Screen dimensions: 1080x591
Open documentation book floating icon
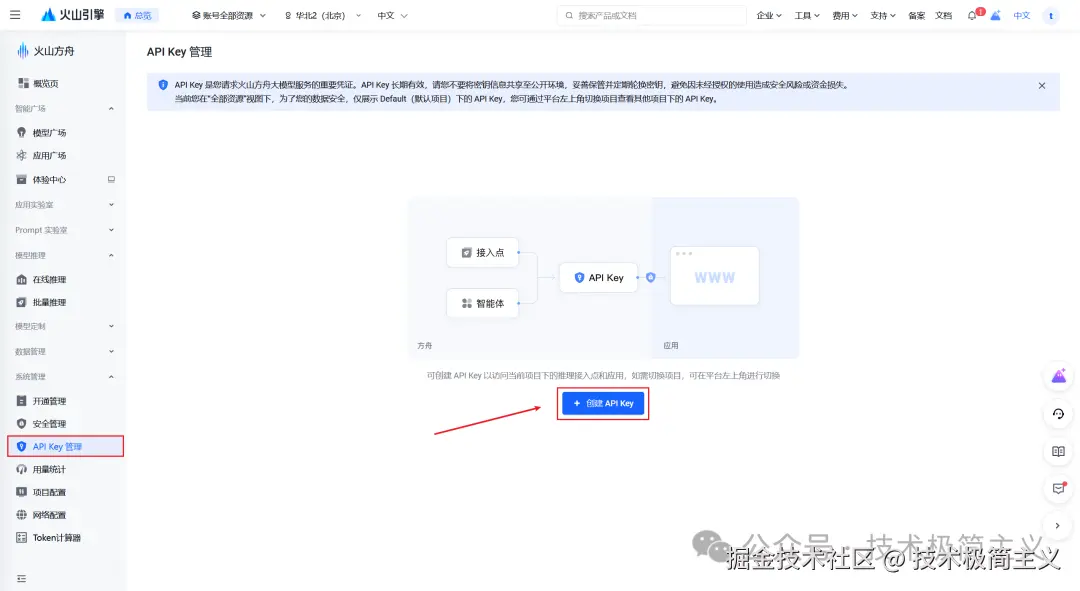1059,451
